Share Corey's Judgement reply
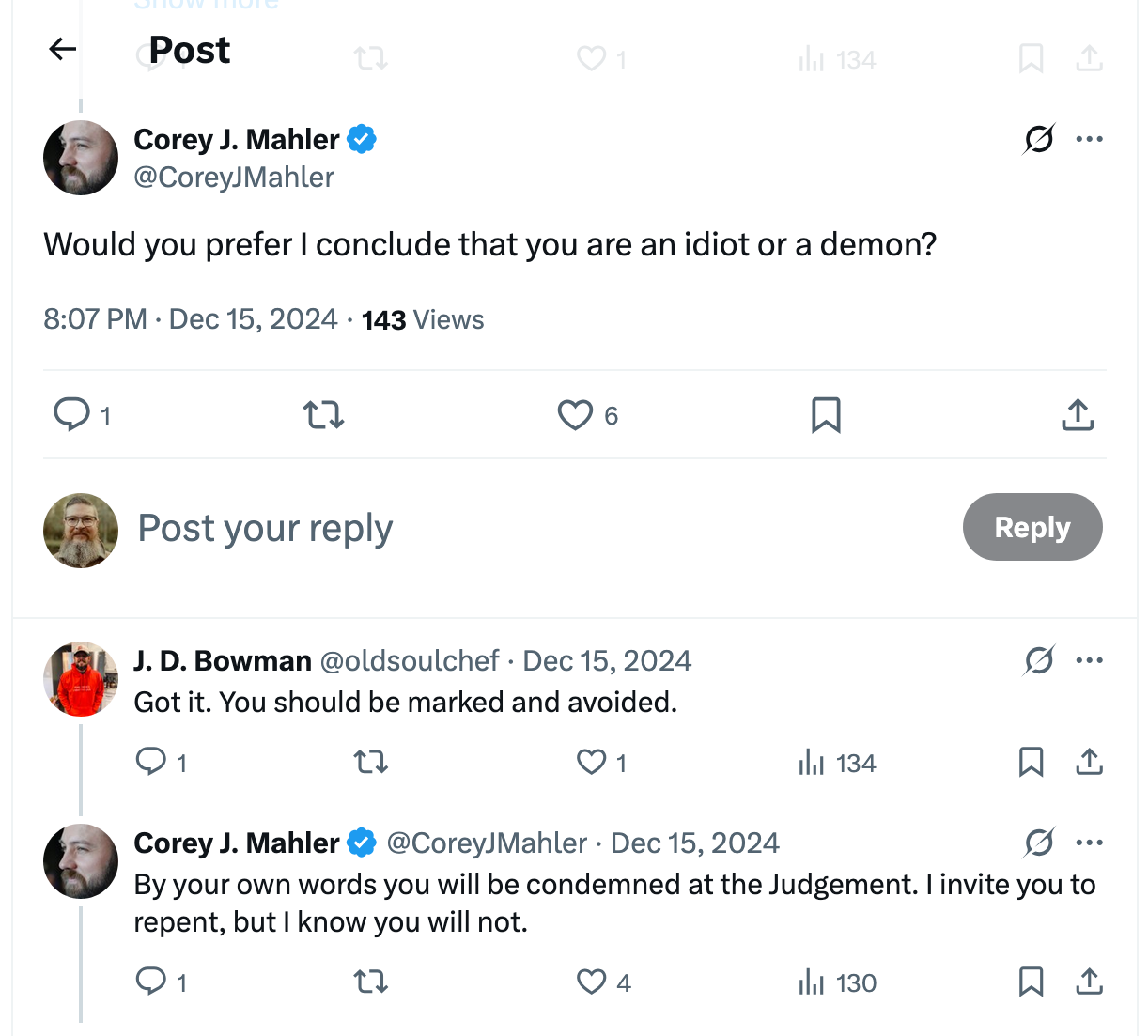The image size is (1148, 1036). [x=1089, y=982]
